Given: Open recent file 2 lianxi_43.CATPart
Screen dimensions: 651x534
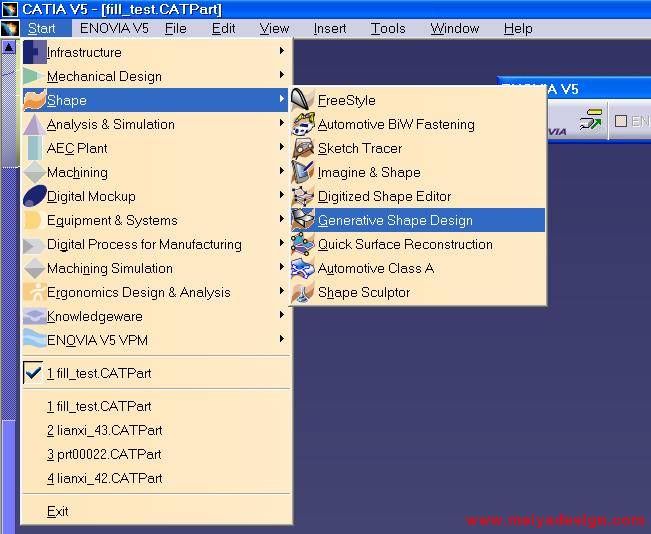Looking at the screenshot, I should click(104, 430).
